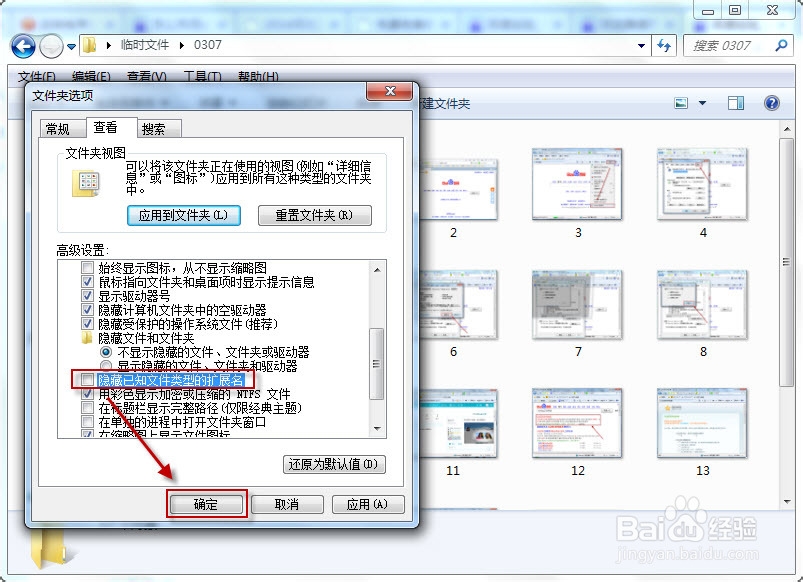Click file pane scrollbar up arrow
The height and width of the screenshot is (582, 803).
(x=787, y=129)
